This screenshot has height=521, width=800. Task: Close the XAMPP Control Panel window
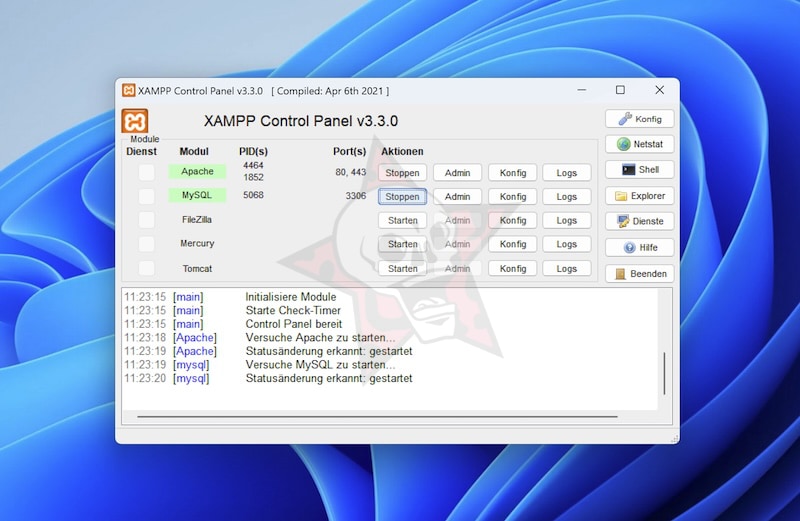pyautogui.click(x=660, y=90)
